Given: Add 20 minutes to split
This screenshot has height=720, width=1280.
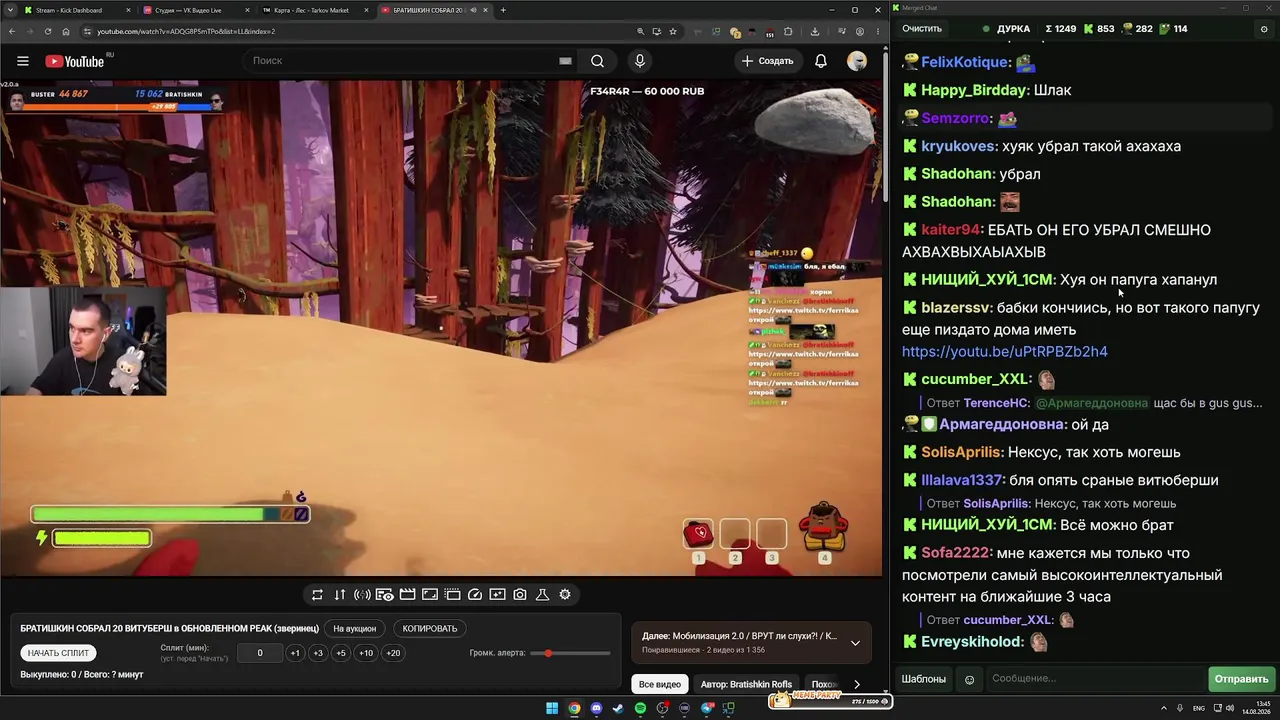Looking at the screenshot, I should point(393,653).
